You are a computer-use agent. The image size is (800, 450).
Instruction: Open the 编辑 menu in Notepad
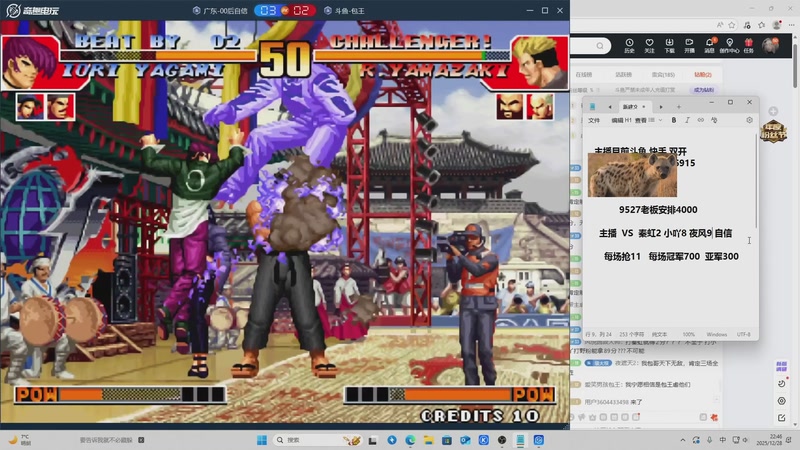point(617,120)
